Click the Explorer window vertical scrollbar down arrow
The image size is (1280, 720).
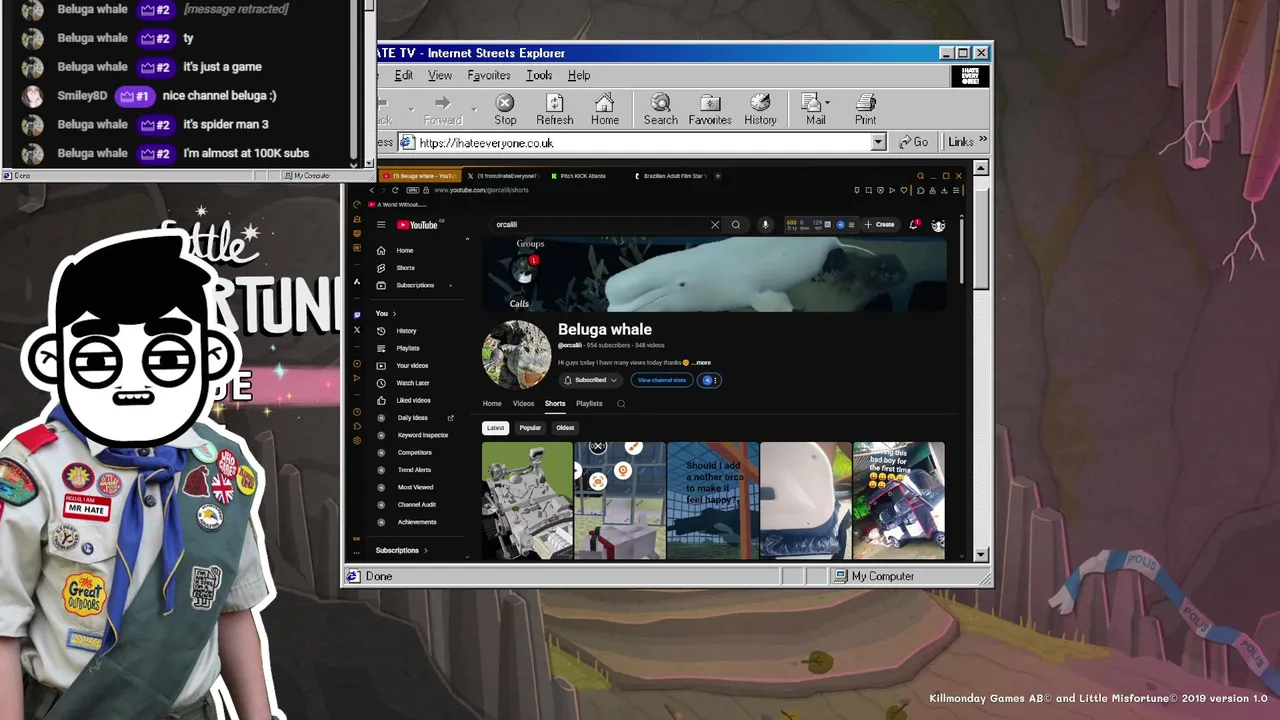click(x=981, y=555)
